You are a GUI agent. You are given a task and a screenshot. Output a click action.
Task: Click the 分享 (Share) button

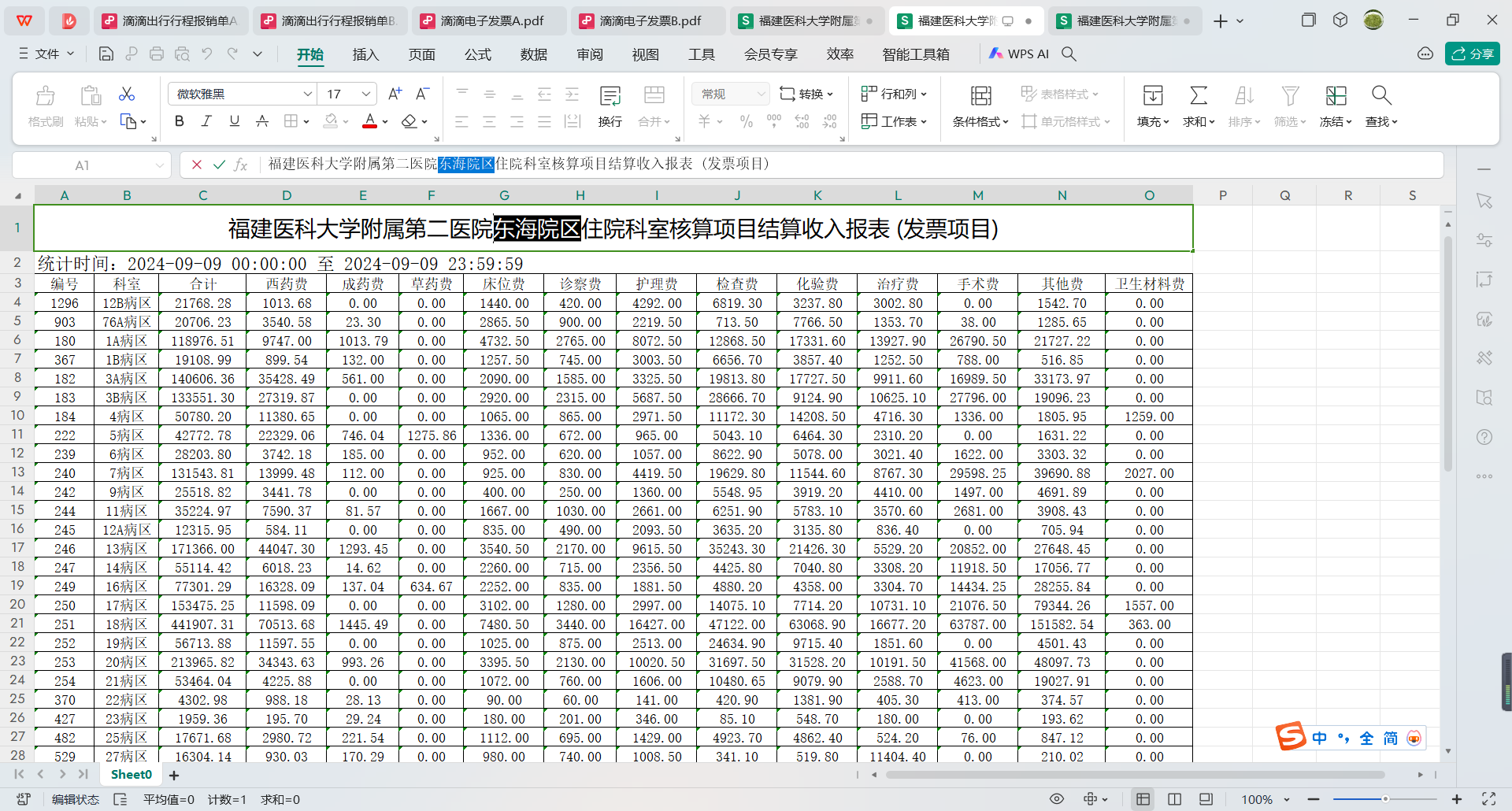click(x=1472, y=54)
